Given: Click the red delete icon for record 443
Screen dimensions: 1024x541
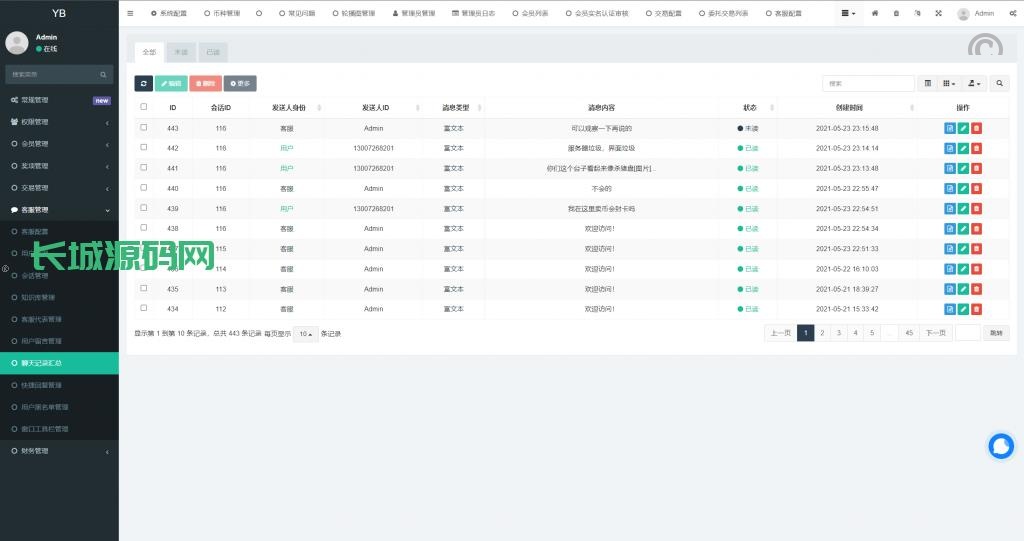Looking at the screenshot, I should tap(976, 128).
